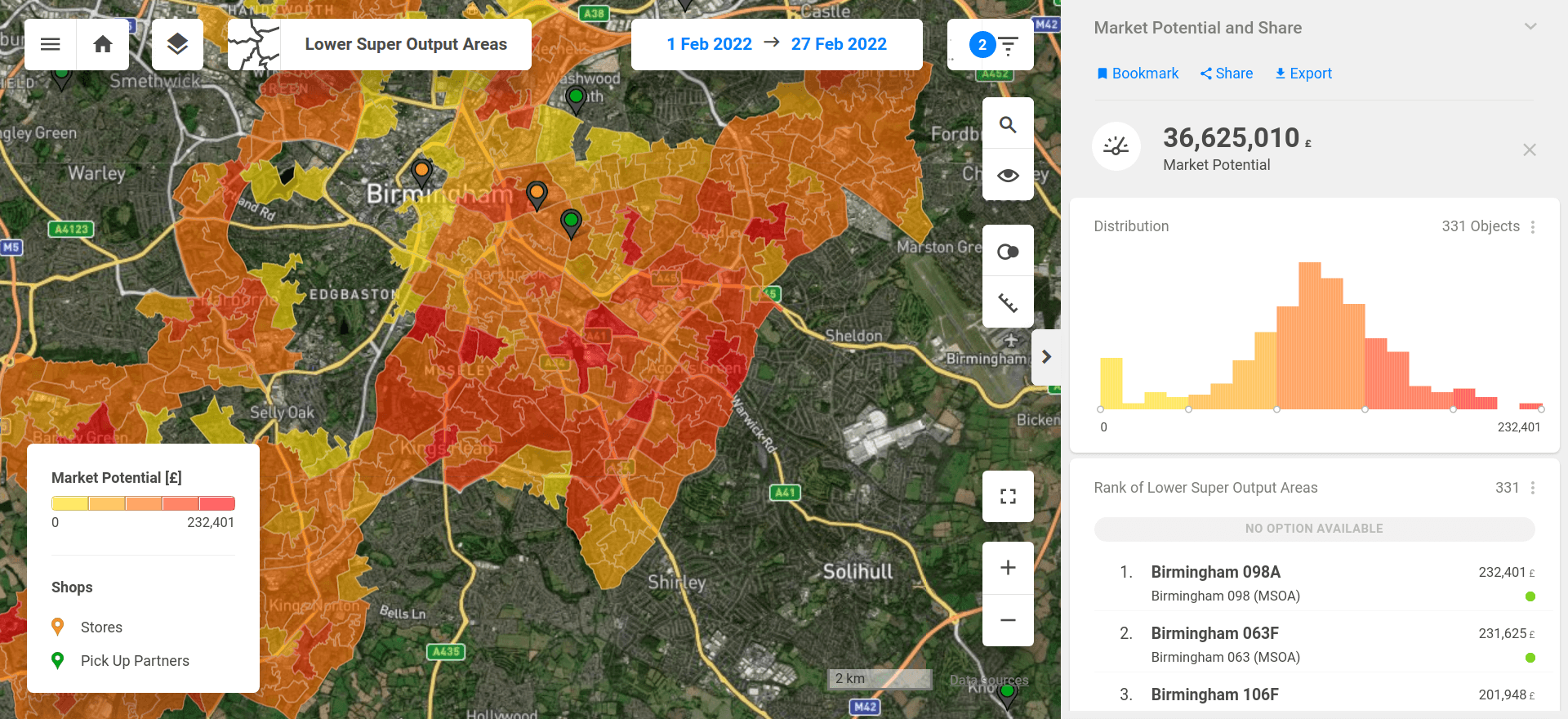Select the distance measure tool
Viewport: 1568px width, 719px height.
click(1008, 302)
